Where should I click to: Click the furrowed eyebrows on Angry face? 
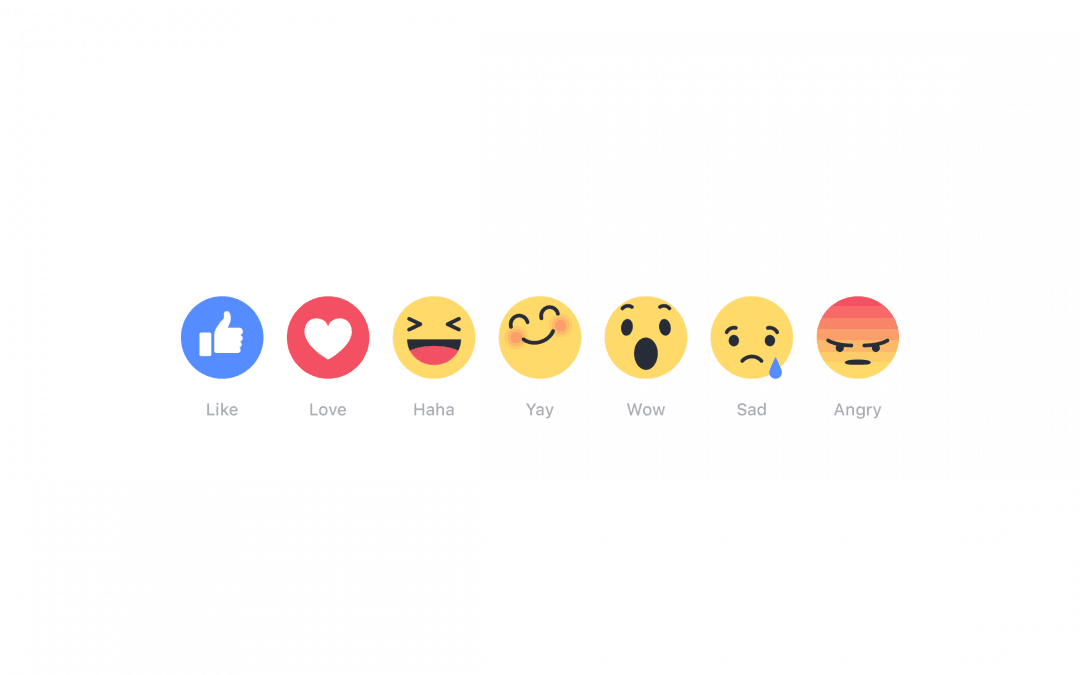[x=858, y=342]
